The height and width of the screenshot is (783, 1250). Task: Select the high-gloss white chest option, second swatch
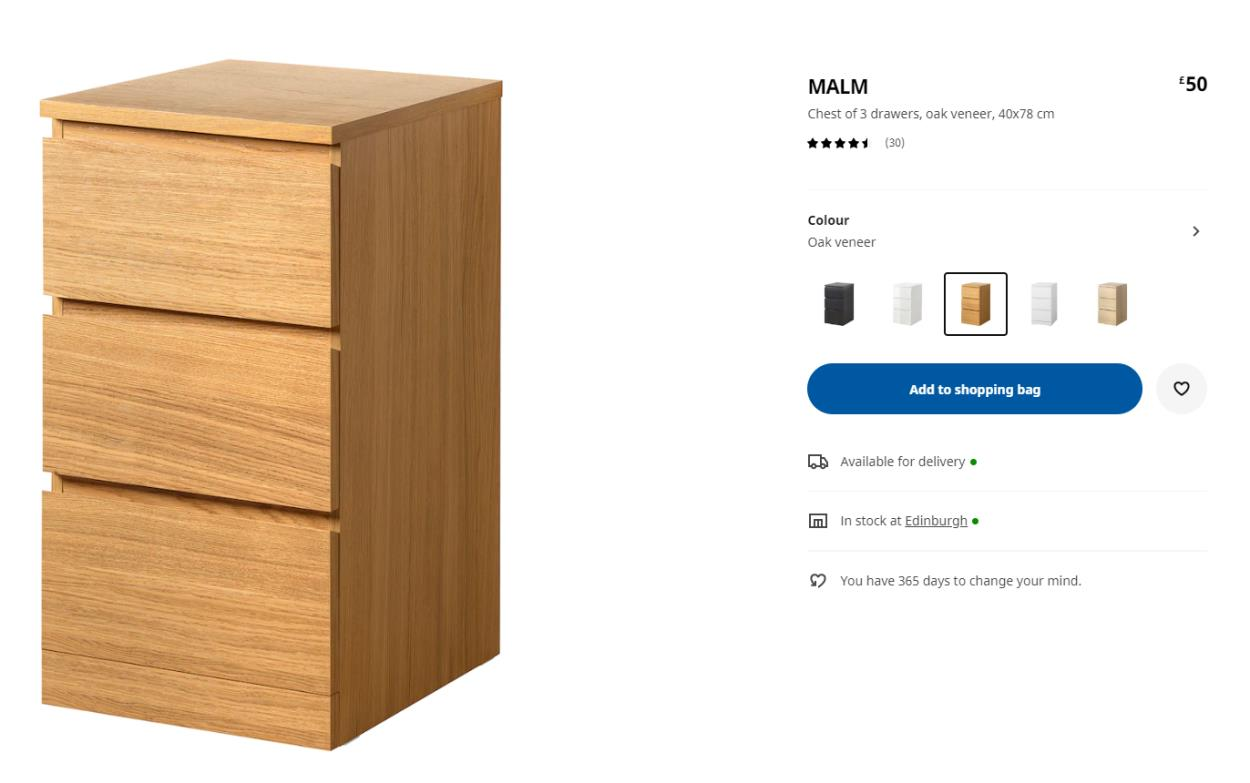[x=907, y=304]
